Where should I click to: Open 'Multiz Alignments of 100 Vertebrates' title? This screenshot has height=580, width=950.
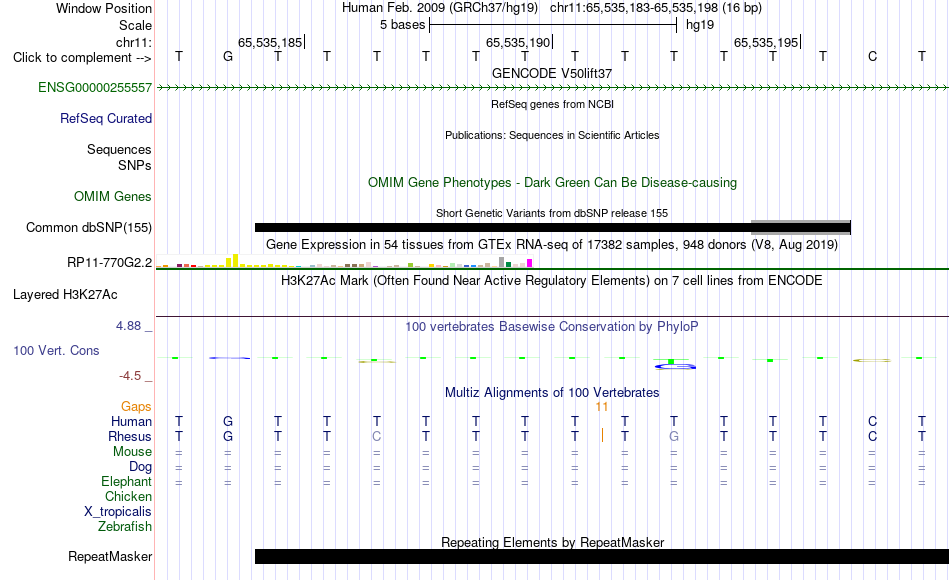click(x=552, y=393)
